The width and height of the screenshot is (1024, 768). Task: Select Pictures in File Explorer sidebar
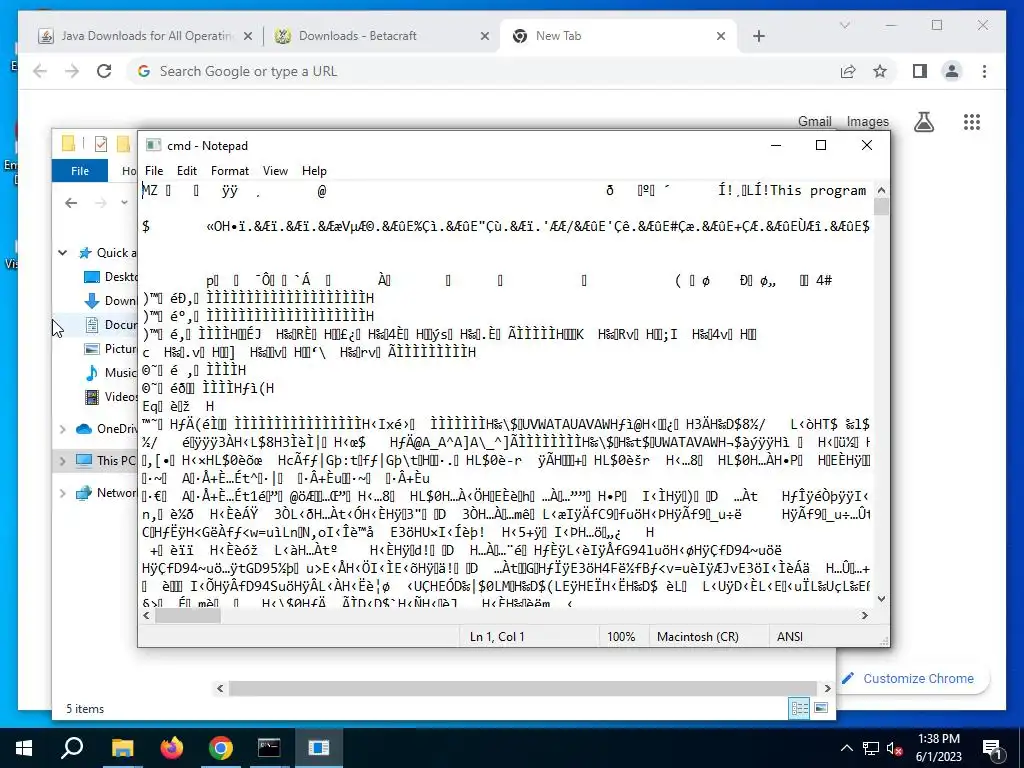point(112,349)
